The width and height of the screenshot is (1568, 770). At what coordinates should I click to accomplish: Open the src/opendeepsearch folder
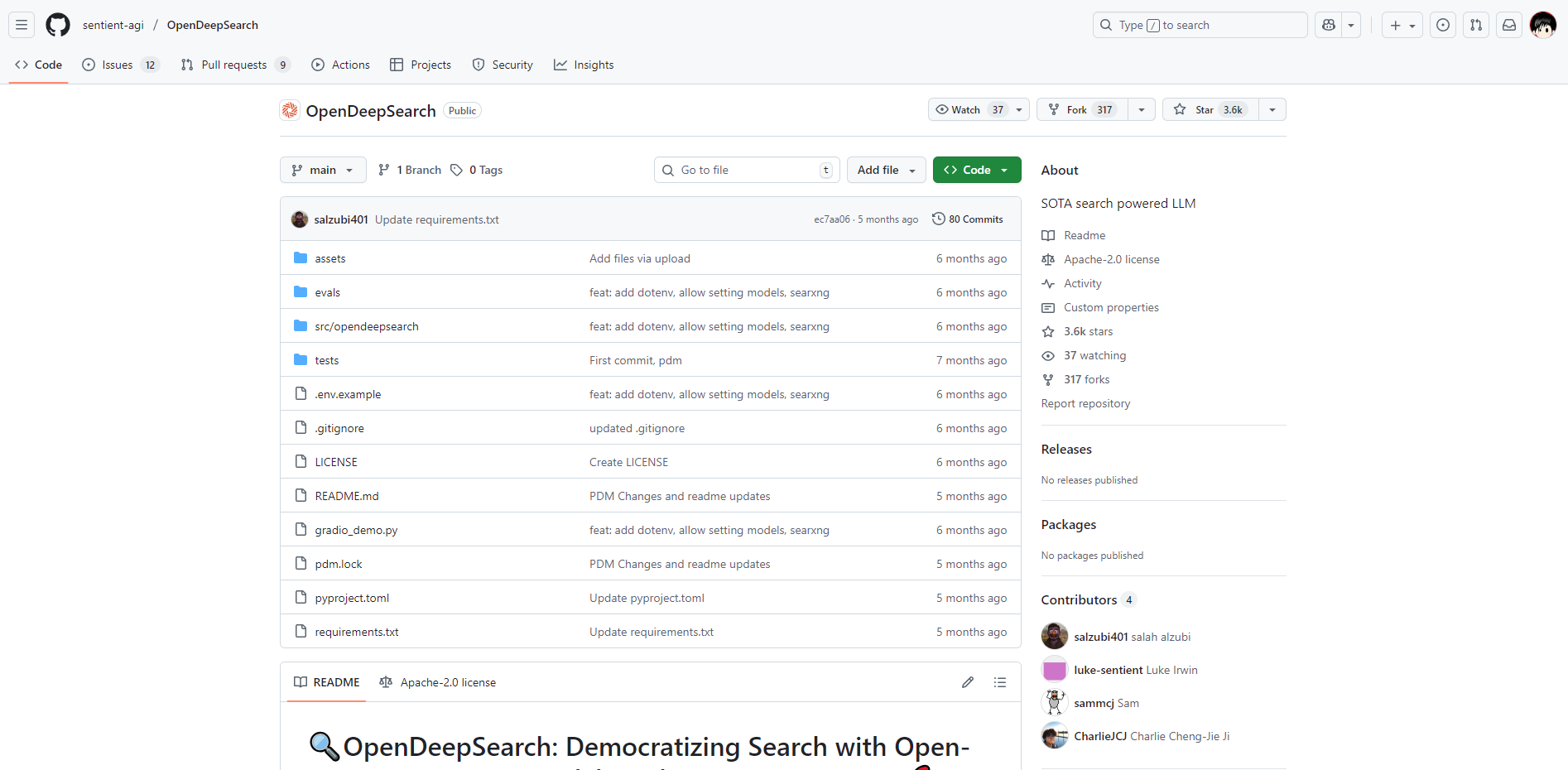coord(366,326)
